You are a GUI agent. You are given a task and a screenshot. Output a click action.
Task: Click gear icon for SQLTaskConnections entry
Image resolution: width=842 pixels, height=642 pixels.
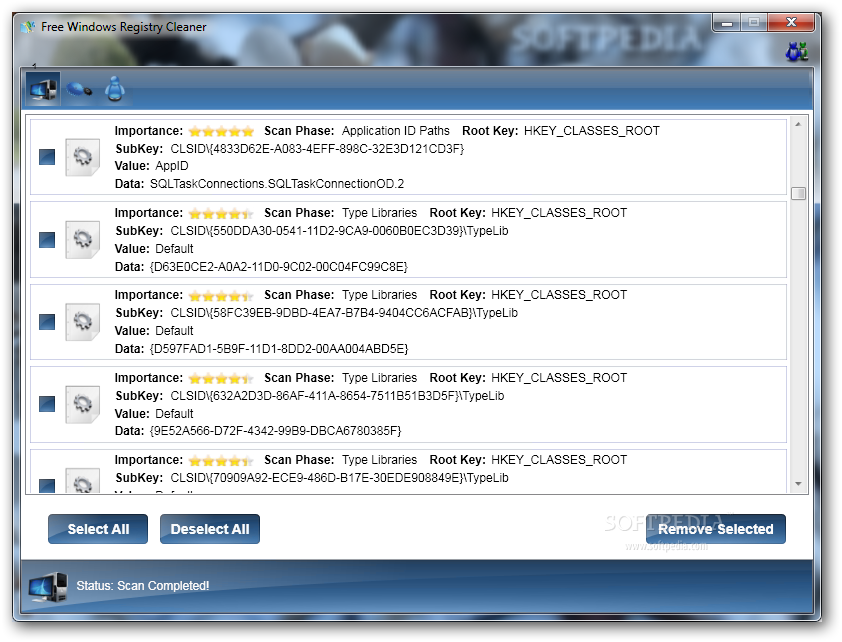pyautogui.click(x=82, y=157)
